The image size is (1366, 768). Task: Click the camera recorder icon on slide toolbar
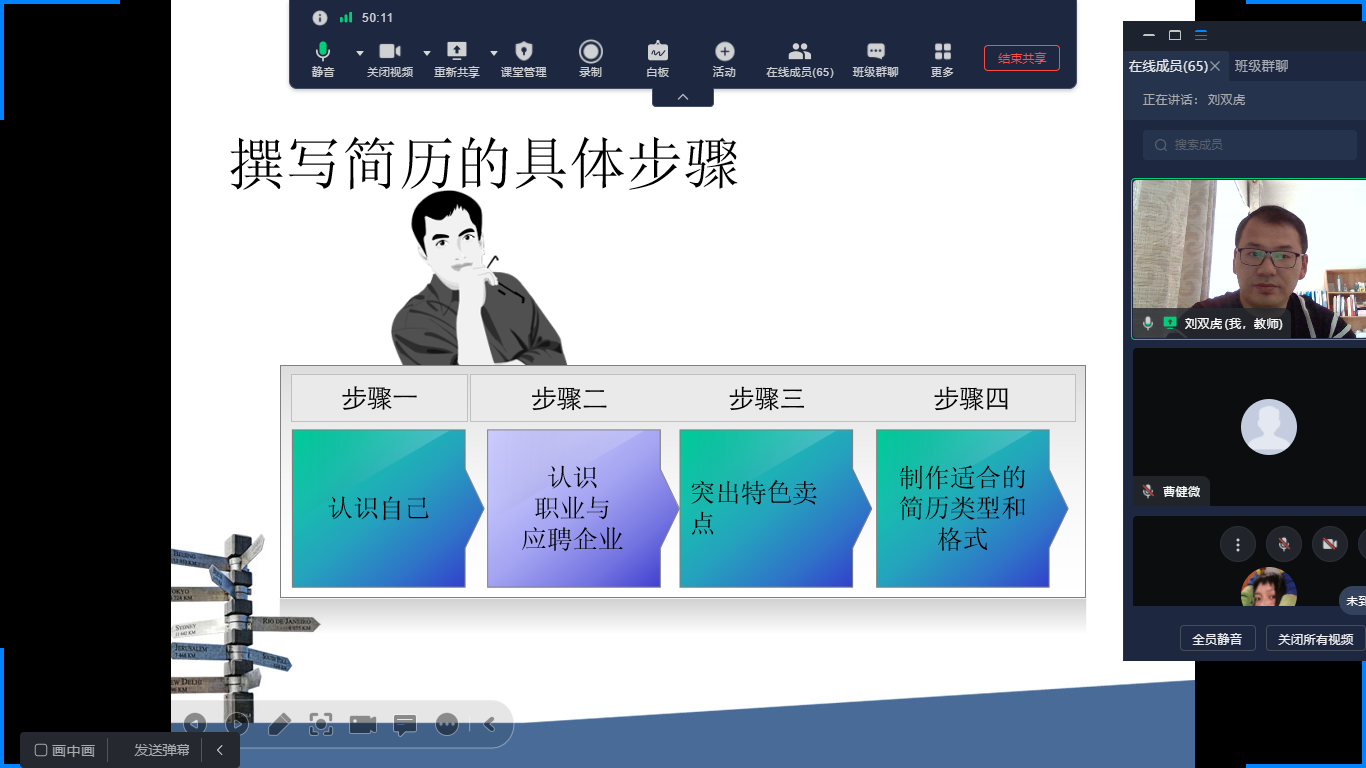pos(363,725)
